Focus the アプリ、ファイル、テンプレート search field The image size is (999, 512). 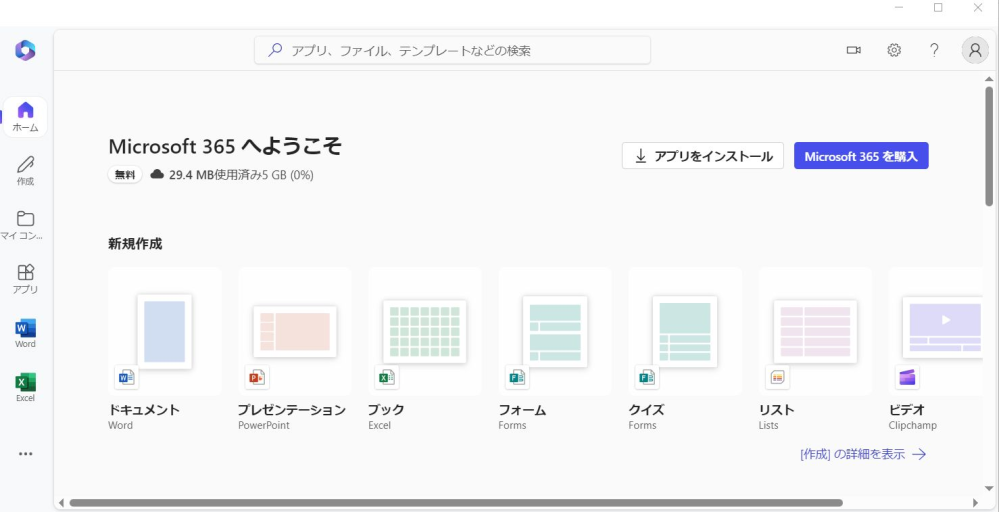[452, 50]
